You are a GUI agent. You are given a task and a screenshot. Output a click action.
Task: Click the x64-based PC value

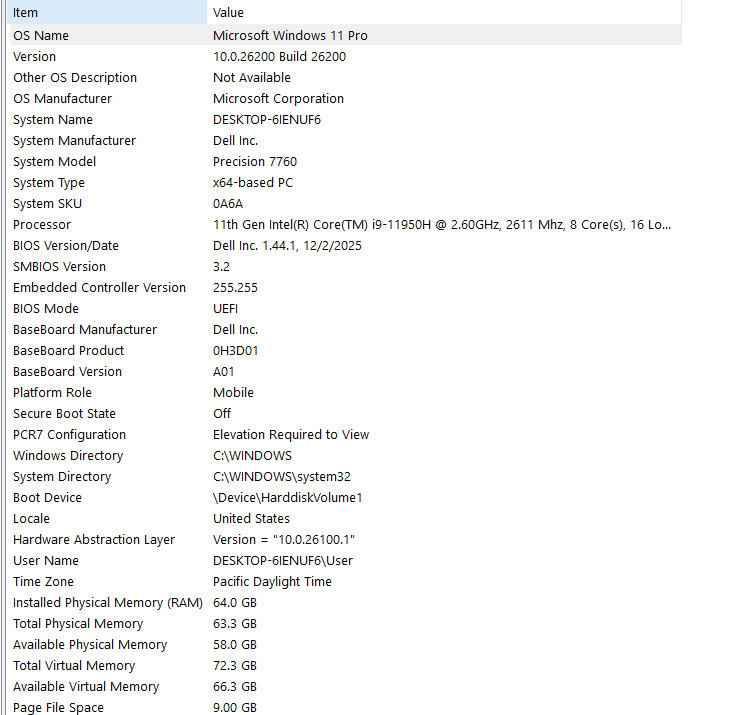pyautogui.click(x=253, y=183)
